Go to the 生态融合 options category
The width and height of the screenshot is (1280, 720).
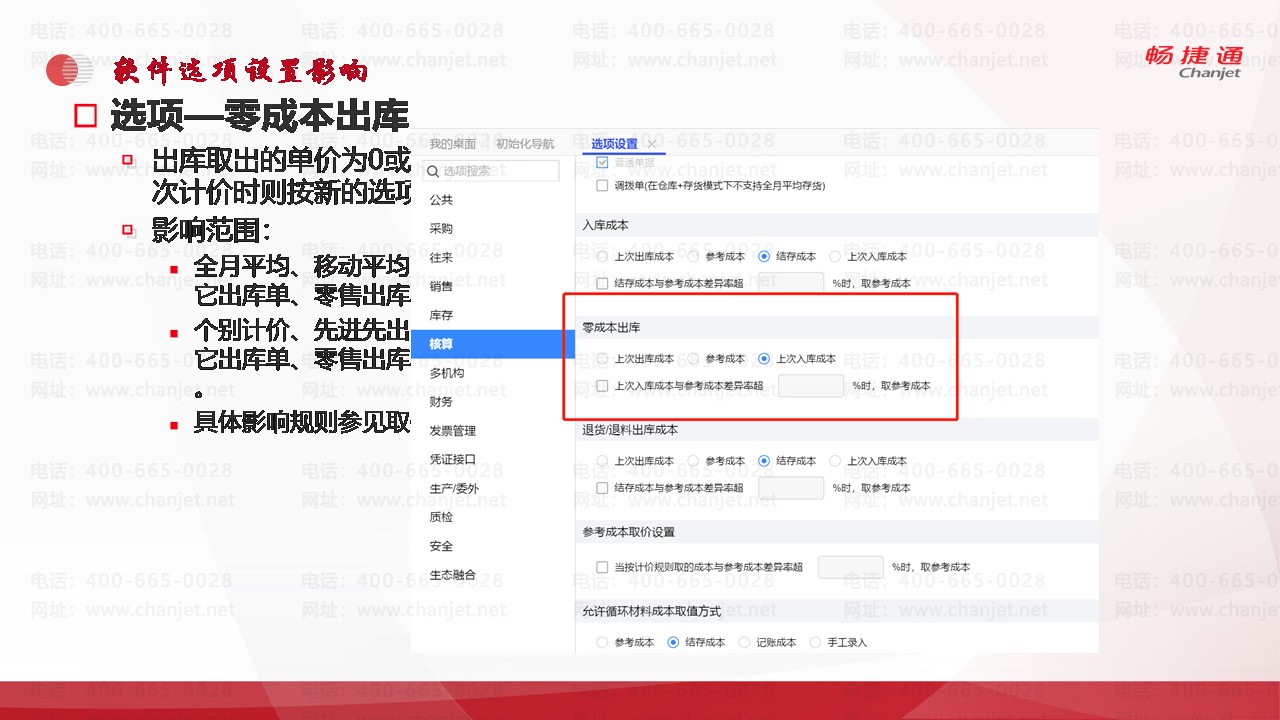pyautogui.click(x=452, y=575)
